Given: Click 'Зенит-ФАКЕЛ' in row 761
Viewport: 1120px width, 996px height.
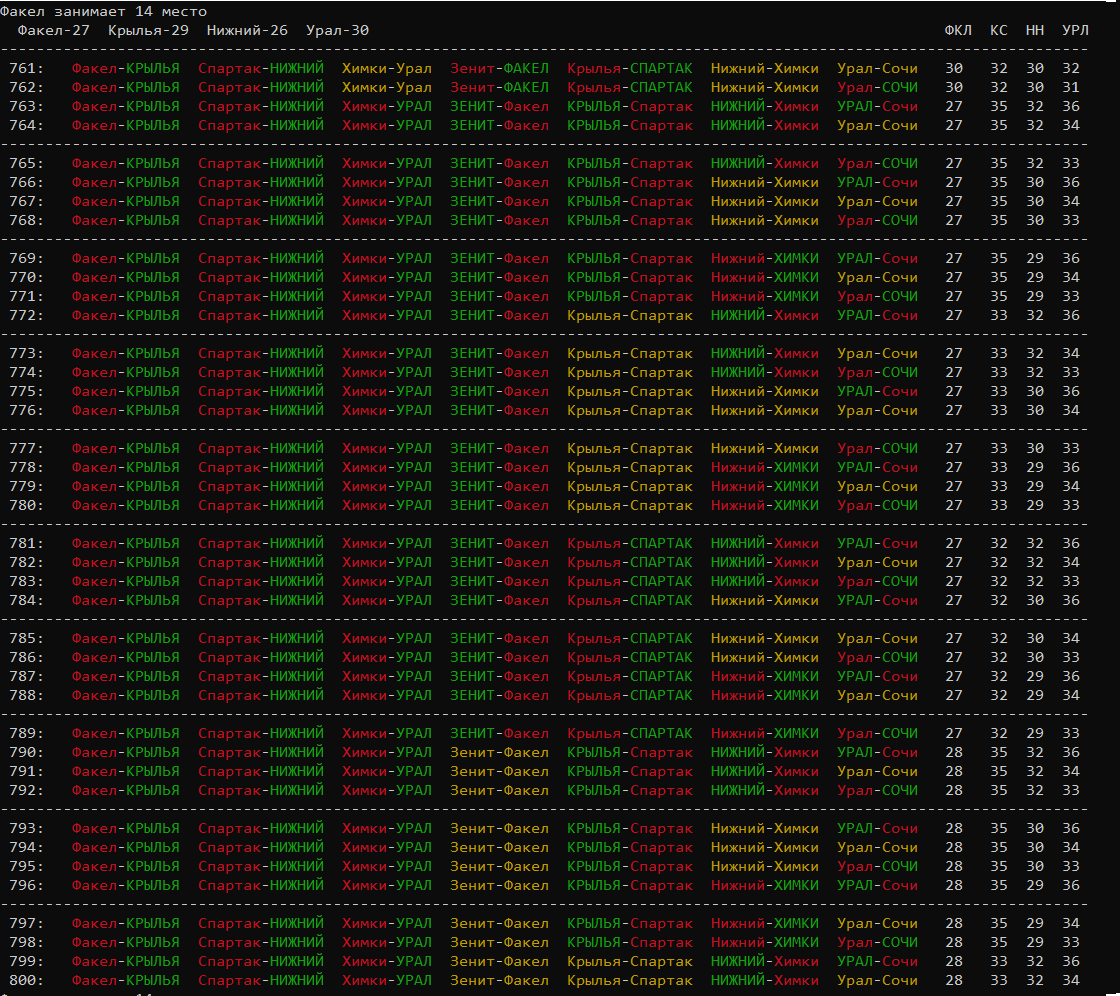Looking at the screenshot, I should point(499,69).
